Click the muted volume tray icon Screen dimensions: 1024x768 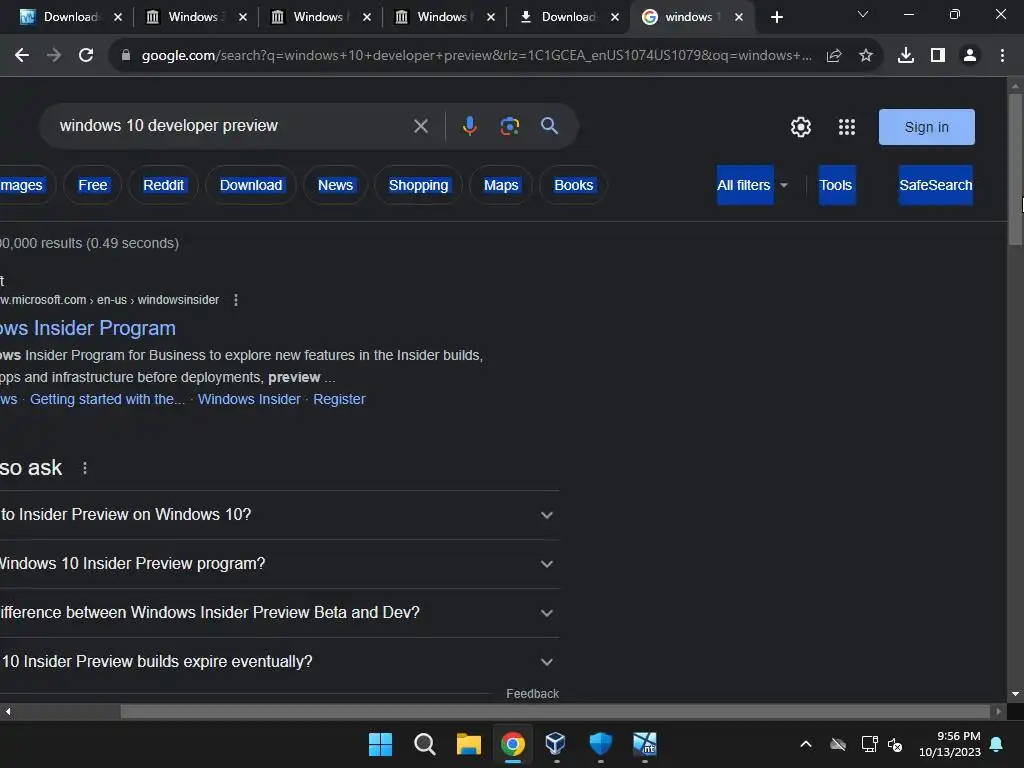click(895, 744)
